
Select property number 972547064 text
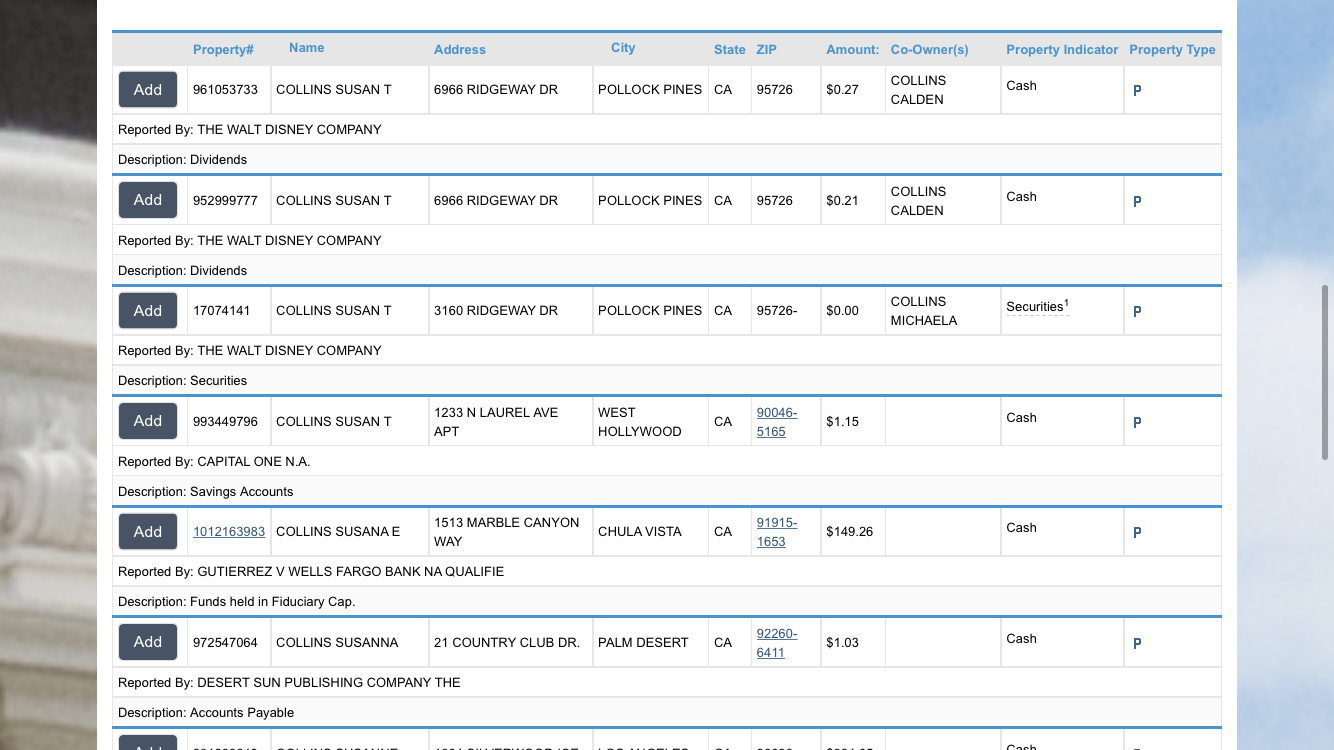(225, 643)
